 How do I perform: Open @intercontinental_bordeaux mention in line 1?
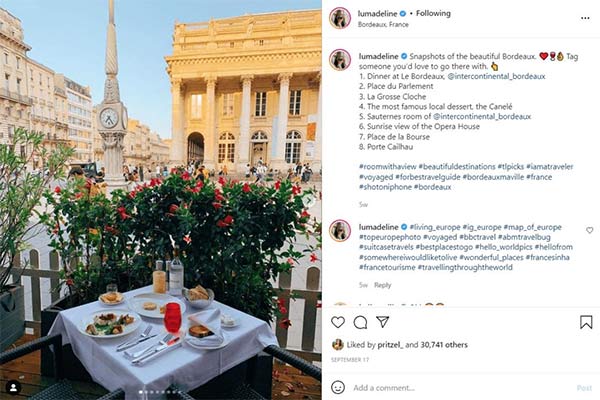click(x=496, y=76)
